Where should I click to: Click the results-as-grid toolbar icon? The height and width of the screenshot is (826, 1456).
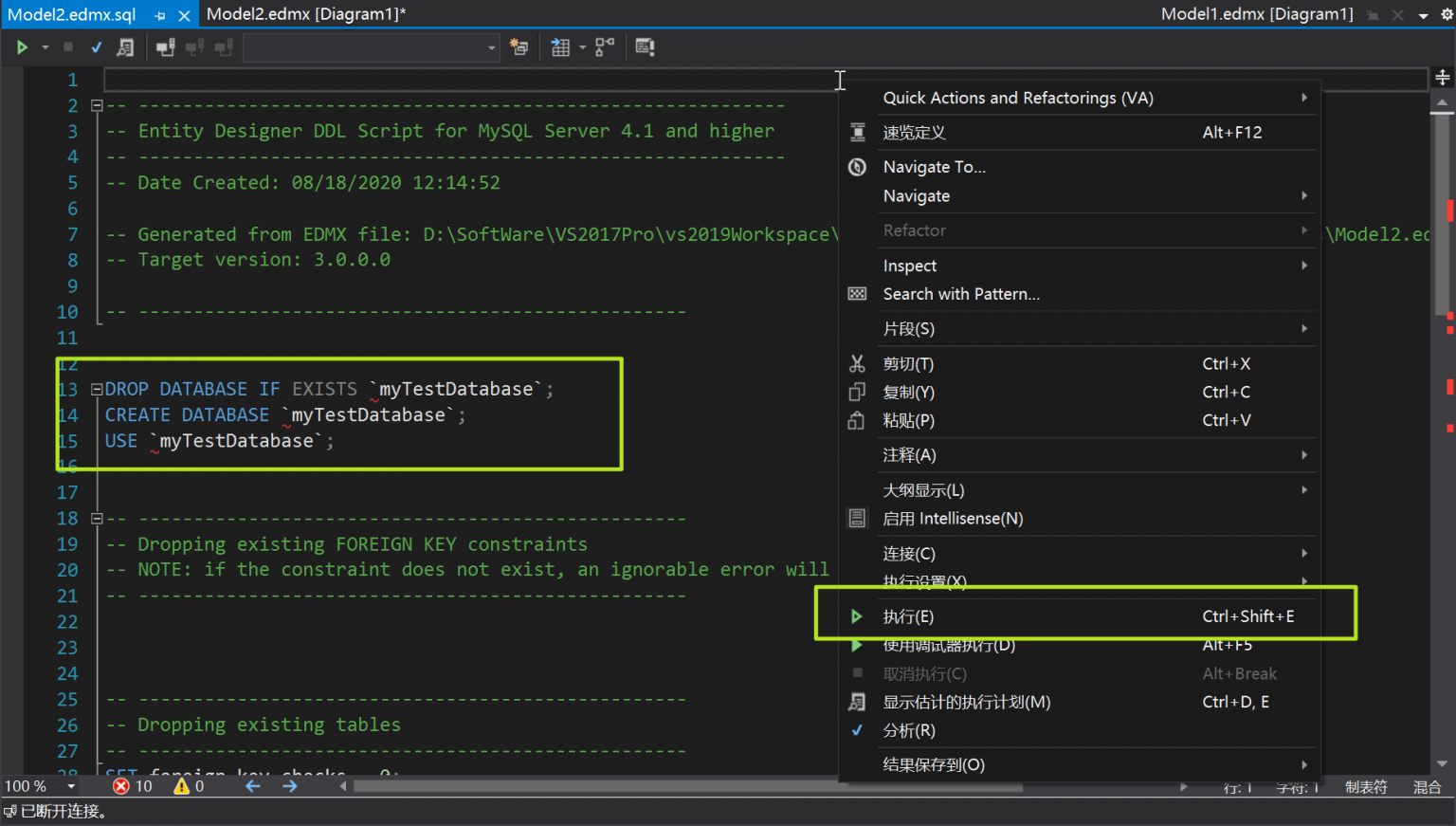[560, 47]
